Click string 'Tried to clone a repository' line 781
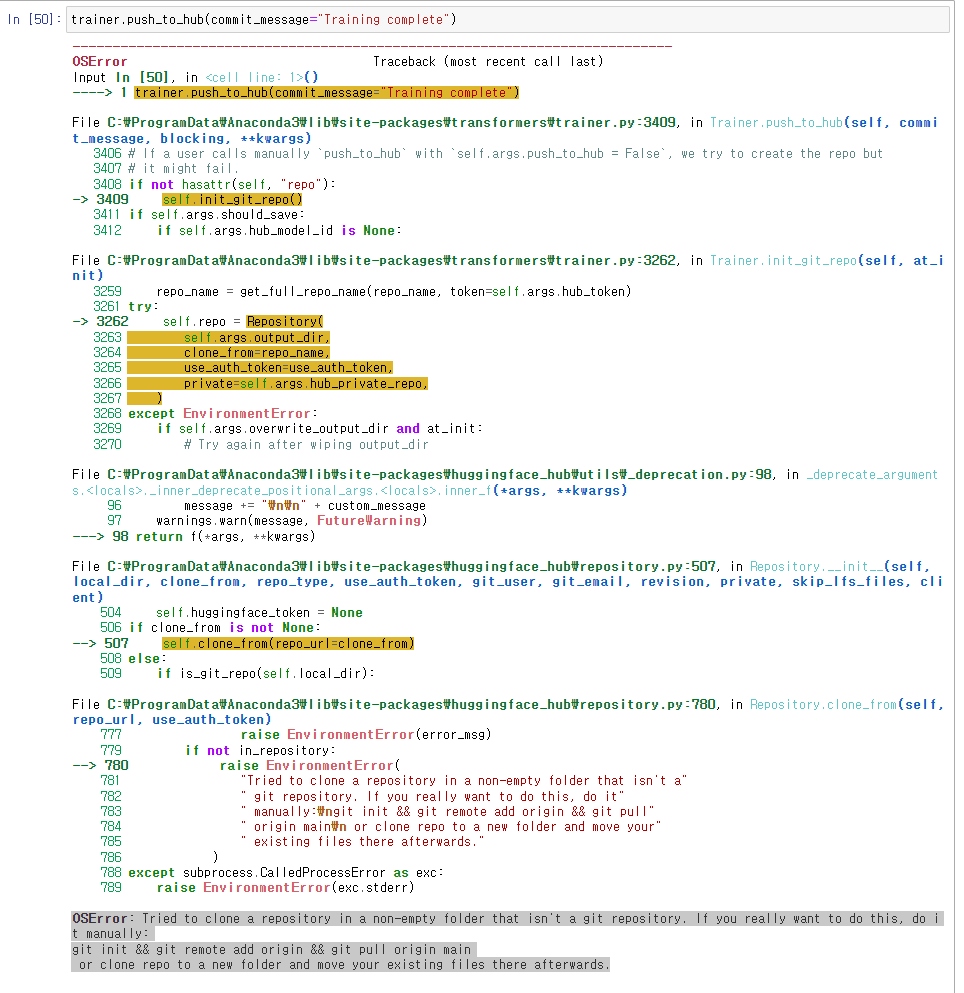Image resolution: width=964 pixels, height=993 pixels. click(x=463, y=781)
